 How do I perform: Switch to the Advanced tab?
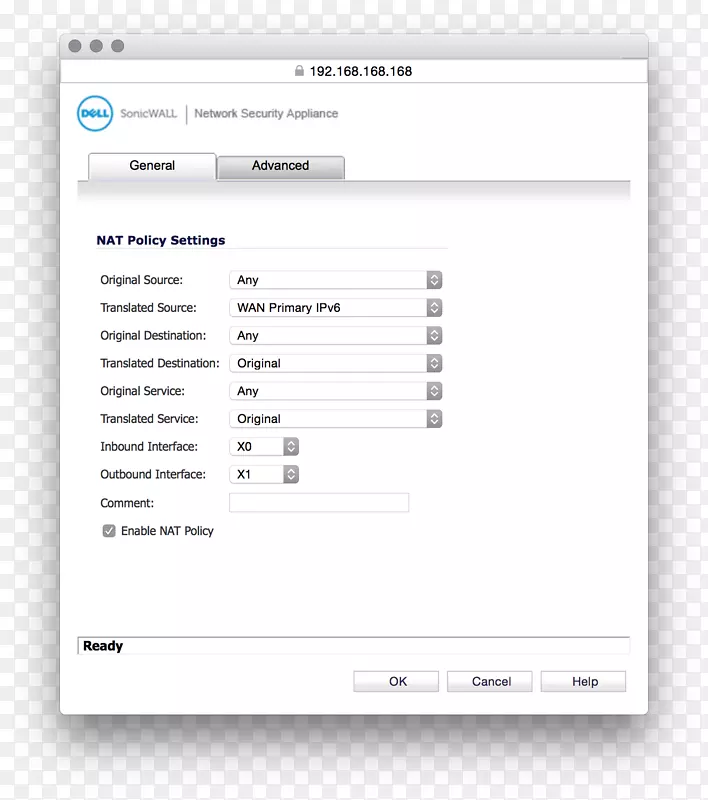(280, 166)
